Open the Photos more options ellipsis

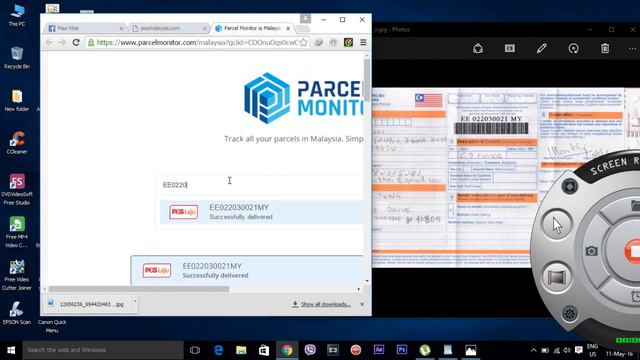[x=633, y=49]
